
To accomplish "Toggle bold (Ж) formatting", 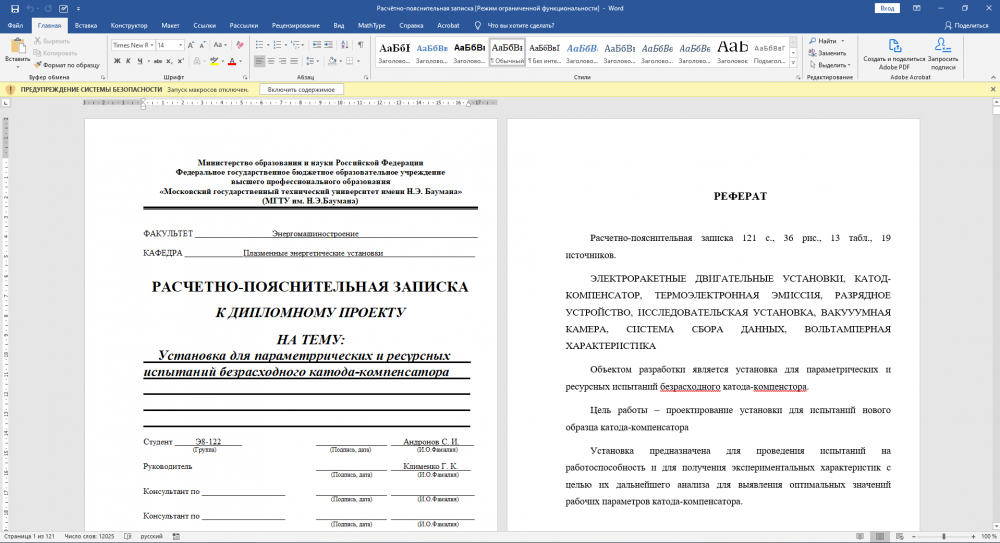I will [117, 61].
